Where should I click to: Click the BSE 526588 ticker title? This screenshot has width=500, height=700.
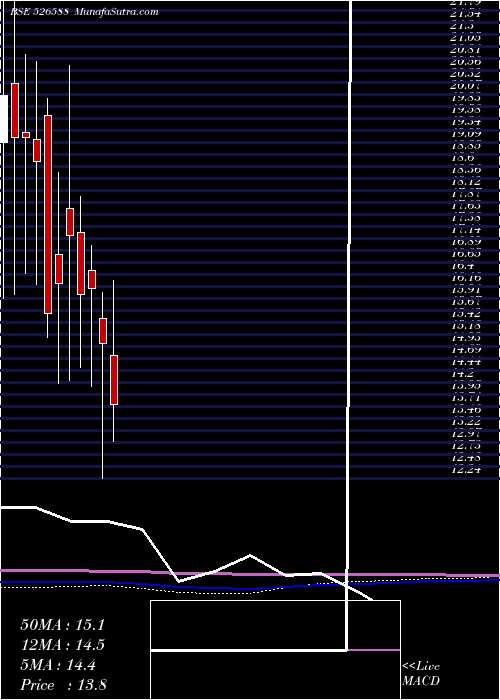tap(39, 12)
